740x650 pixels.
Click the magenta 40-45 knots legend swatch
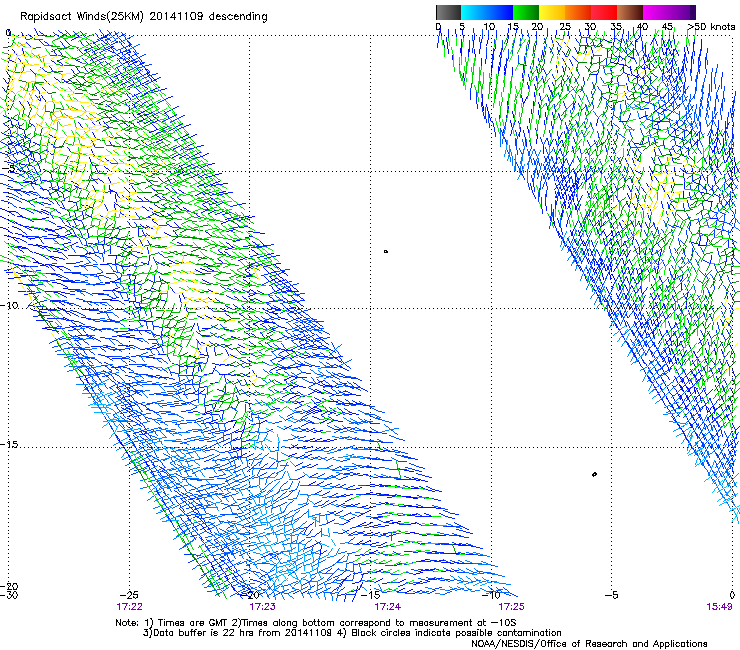(x=656, y=12)
